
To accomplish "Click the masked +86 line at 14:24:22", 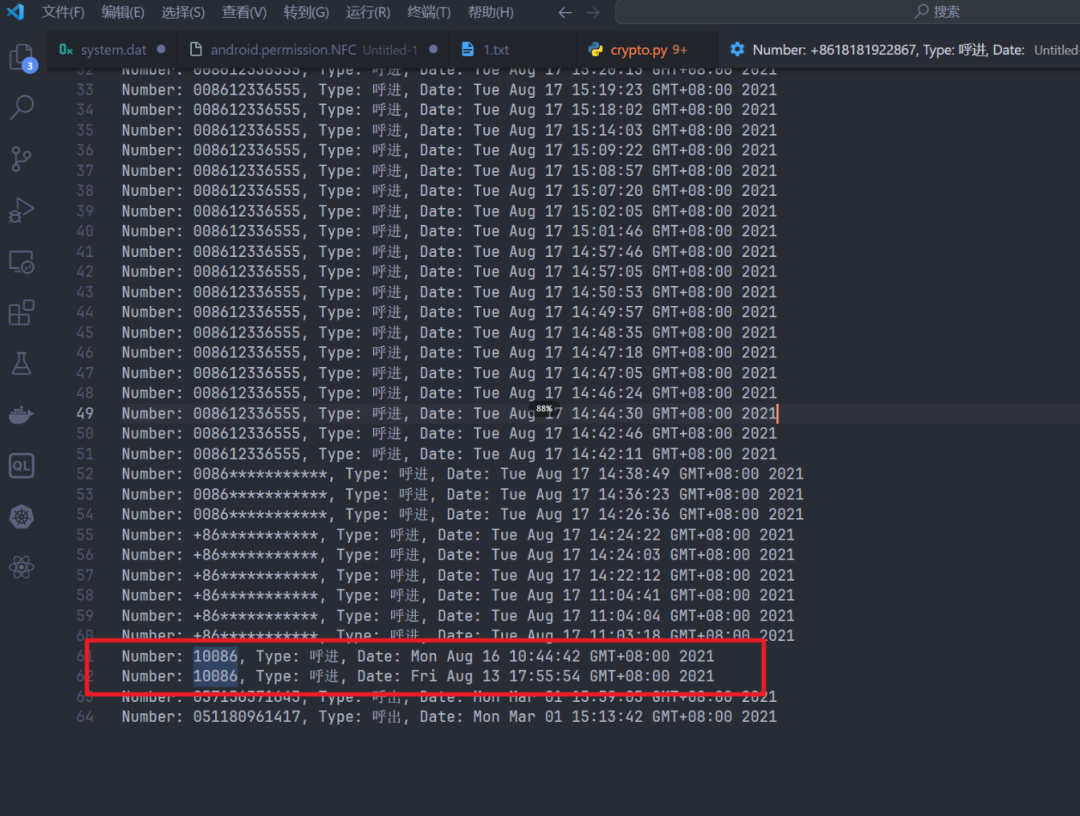I will tap(457, 535).
